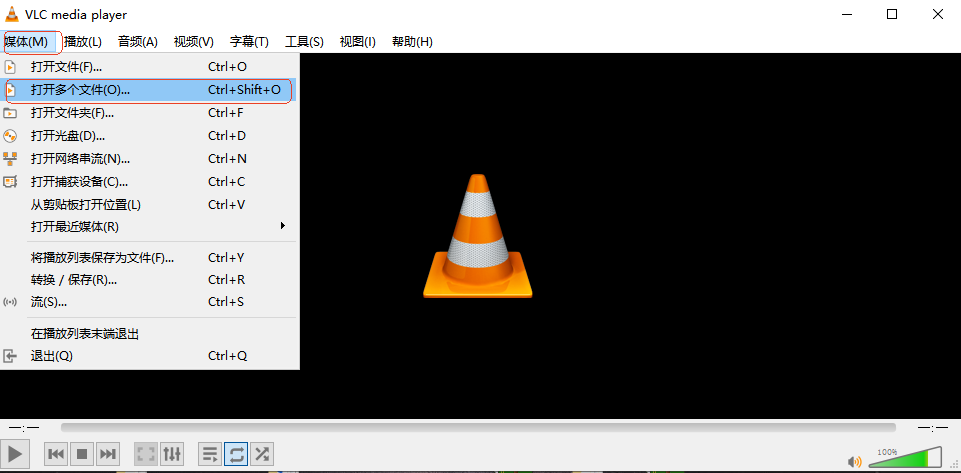Click the Play button
961x473 pixels.
click(x=15, y=454)
